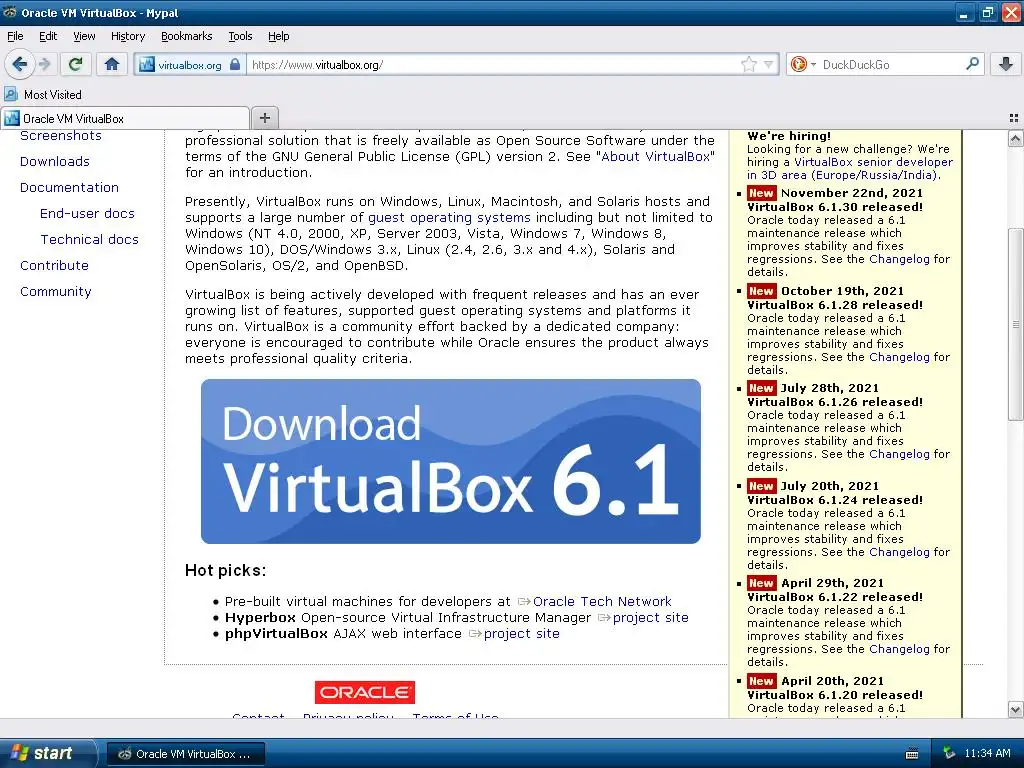Select Oracle VM VirtualBox taskbar button
The width and height of the screenshot is (1024, 768).
[185, 754]
